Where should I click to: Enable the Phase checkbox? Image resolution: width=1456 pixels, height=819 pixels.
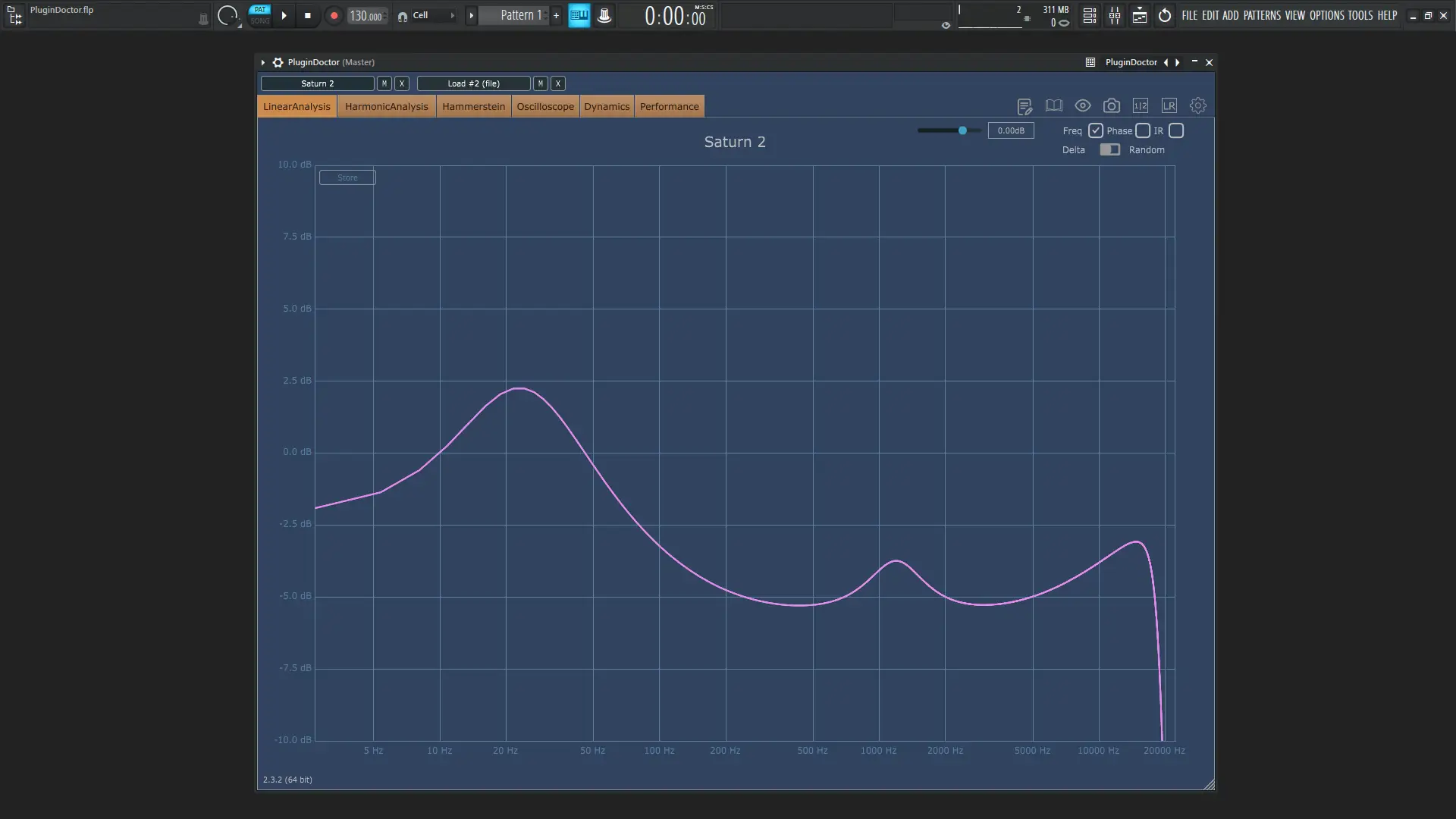coord(1144,130)
